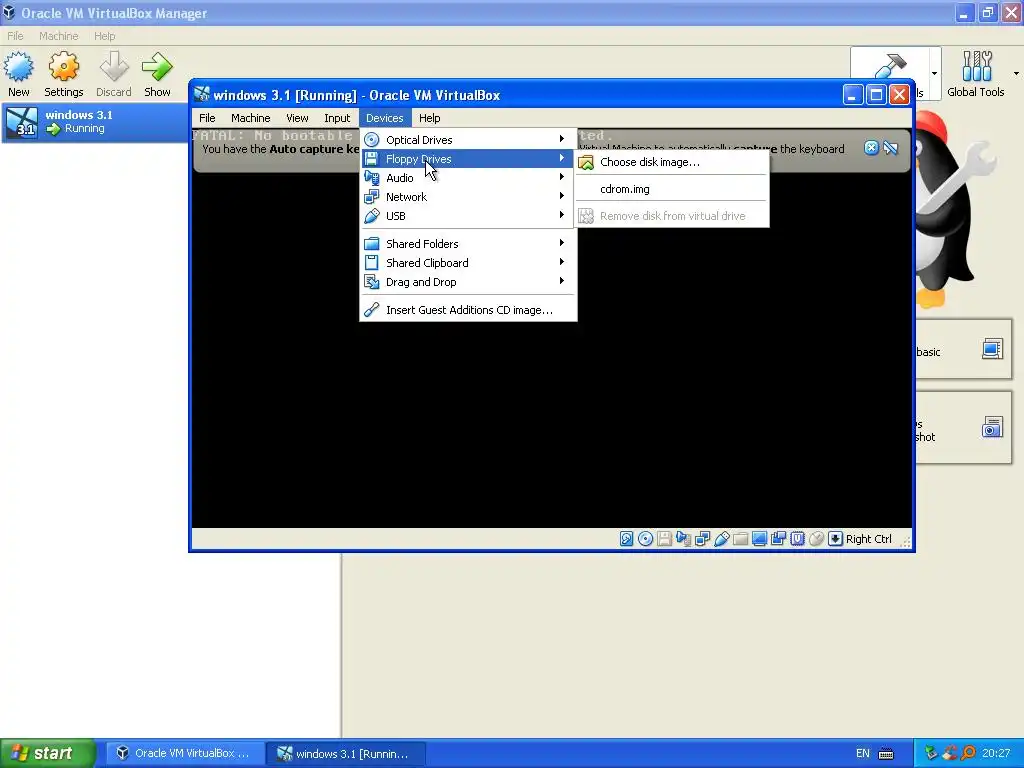Viewport: 1024px width, 768px height.
Task: Click the audio status bar icon
Action: pyautogui.click(x=683, y=539)
